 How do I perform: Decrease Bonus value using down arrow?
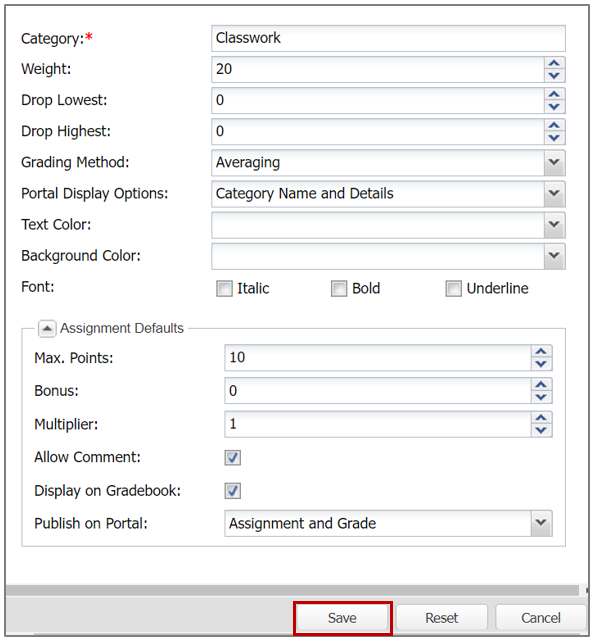tap(541, 397)
